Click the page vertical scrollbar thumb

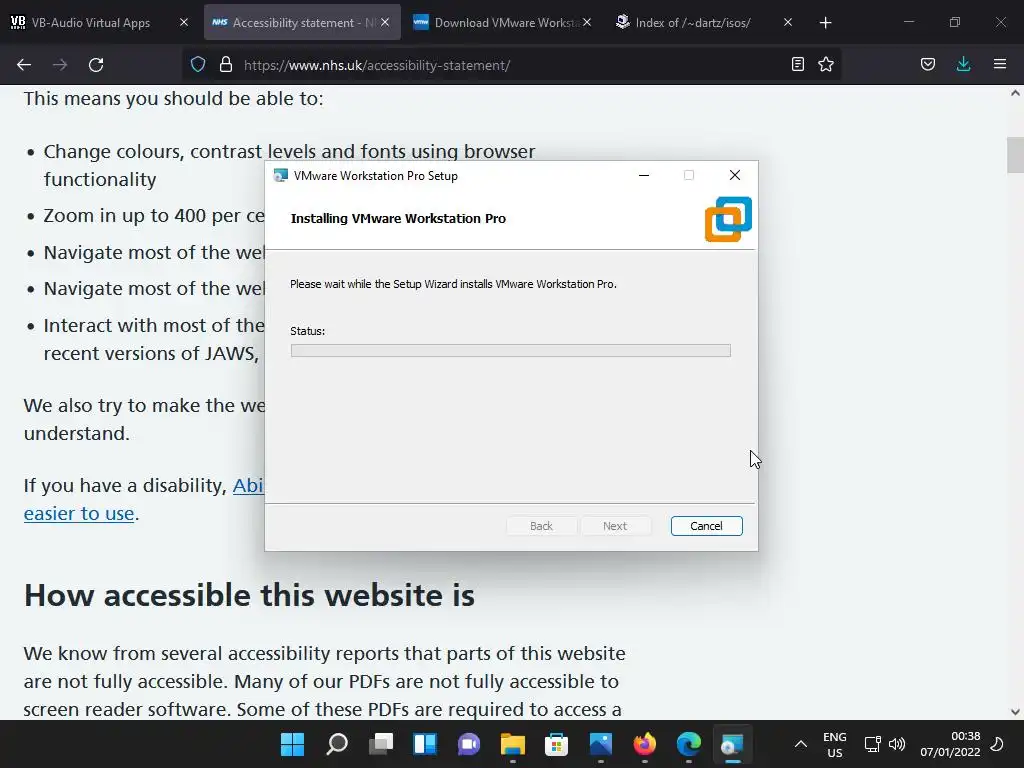1015,155
